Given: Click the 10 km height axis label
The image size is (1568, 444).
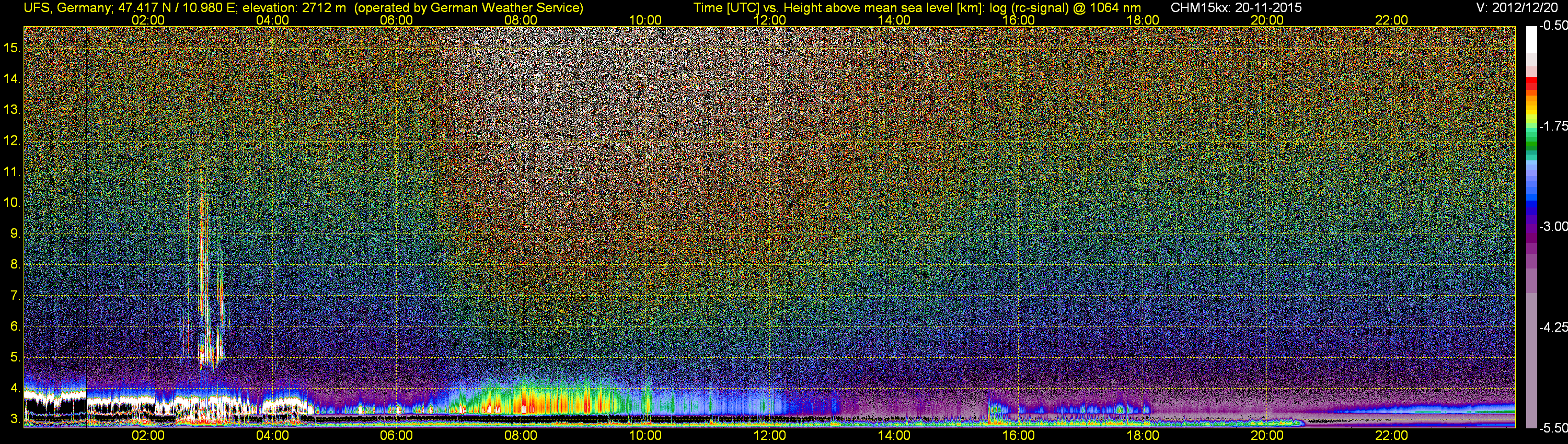Looking at the screenshot, I should 12,203.
